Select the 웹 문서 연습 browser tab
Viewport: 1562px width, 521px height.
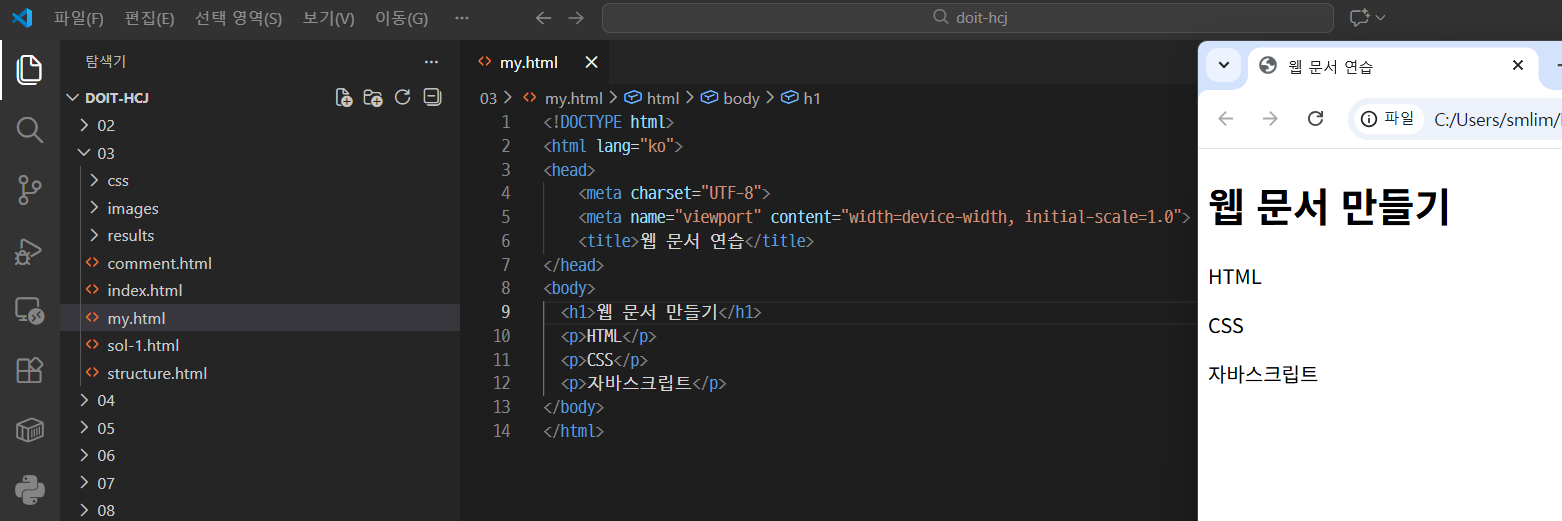coord(1393,66)
